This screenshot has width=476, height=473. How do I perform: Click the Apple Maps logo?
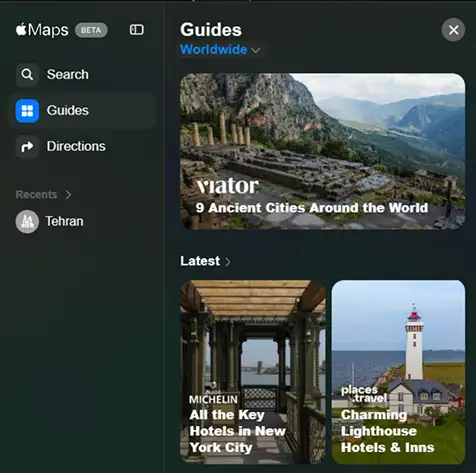[42, 30]
